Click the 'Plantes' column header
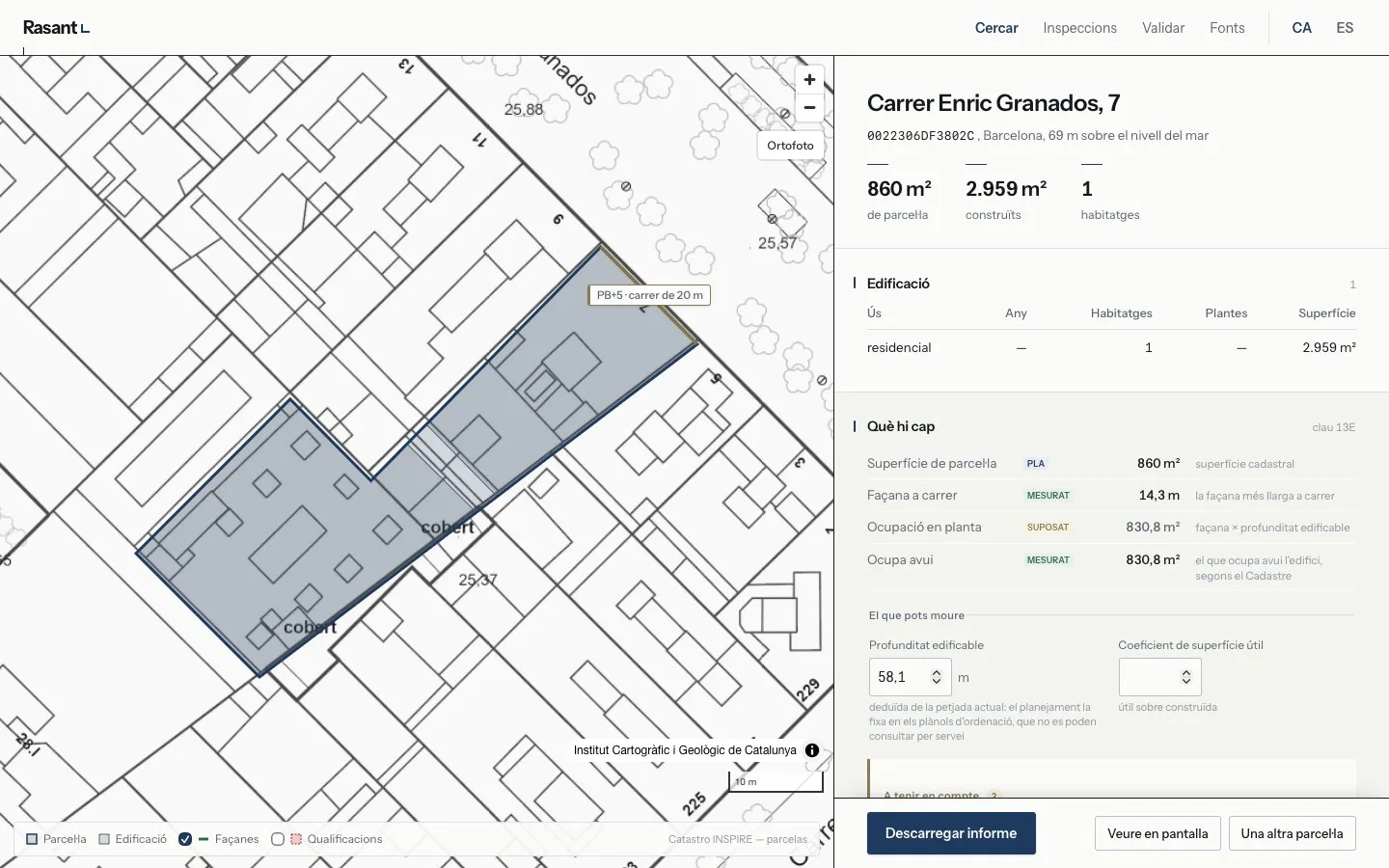The height and width of the screenshot is (868, 1389). click(1226, 313)
